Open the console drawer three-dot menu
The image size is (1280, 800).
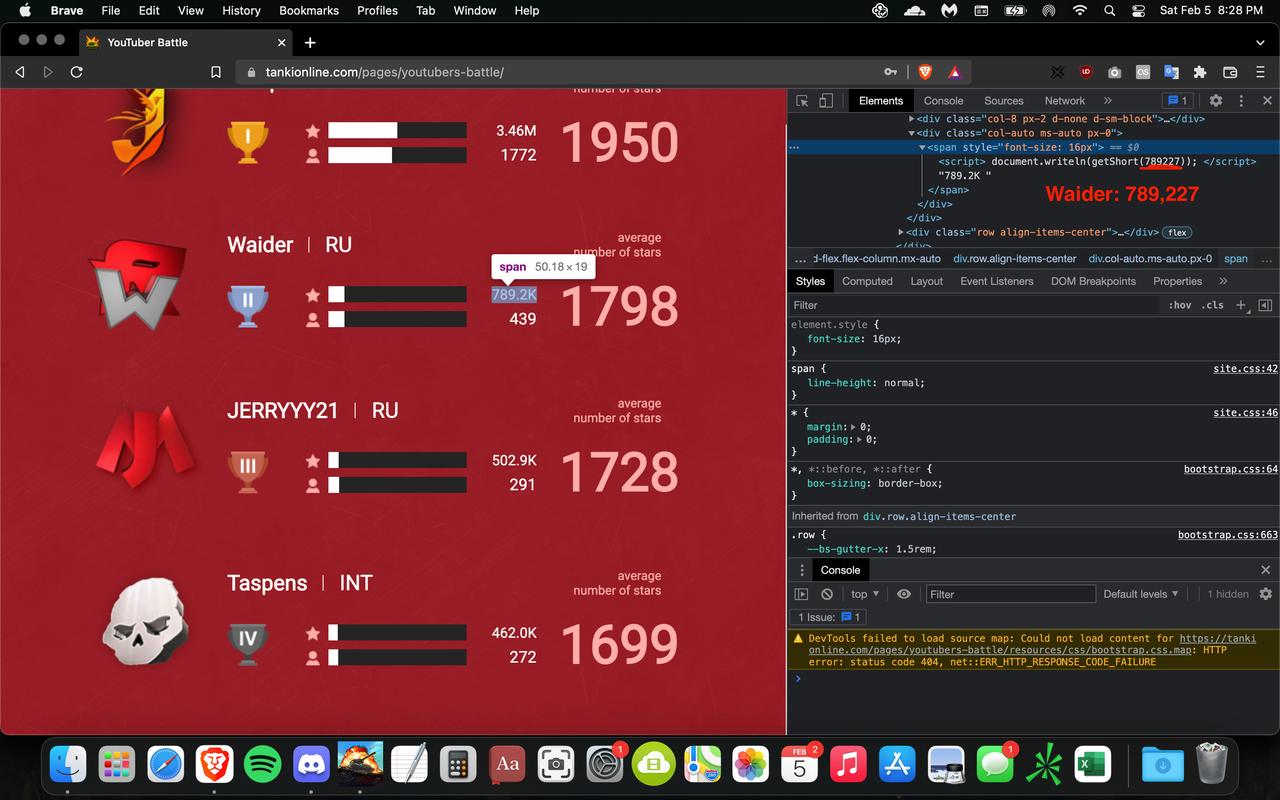[801, 570]
